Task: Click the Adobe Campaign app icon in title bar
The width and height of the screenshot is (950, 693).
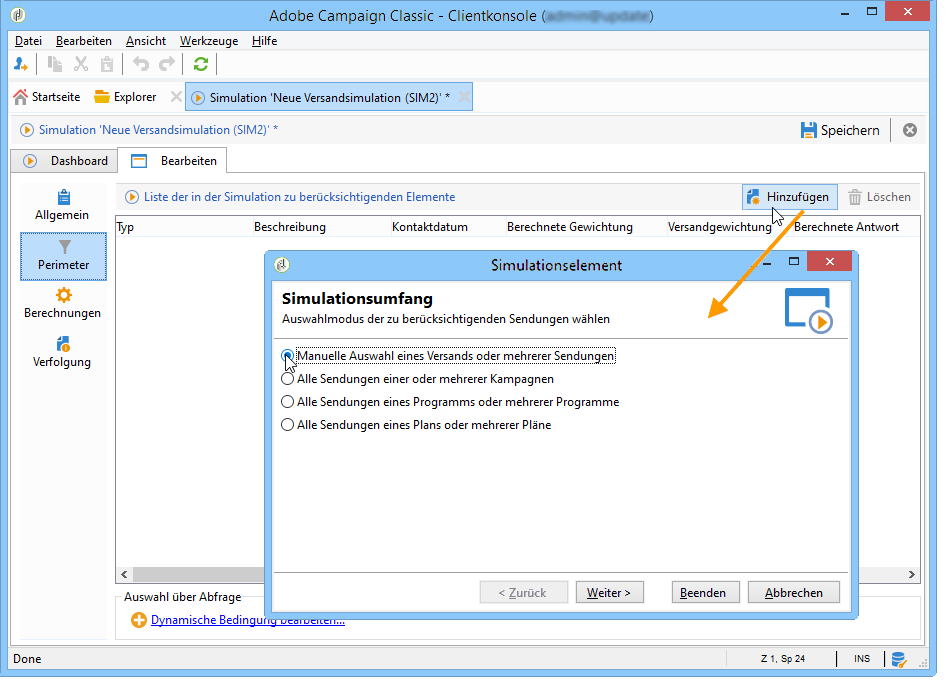Action: pos(18,15)
